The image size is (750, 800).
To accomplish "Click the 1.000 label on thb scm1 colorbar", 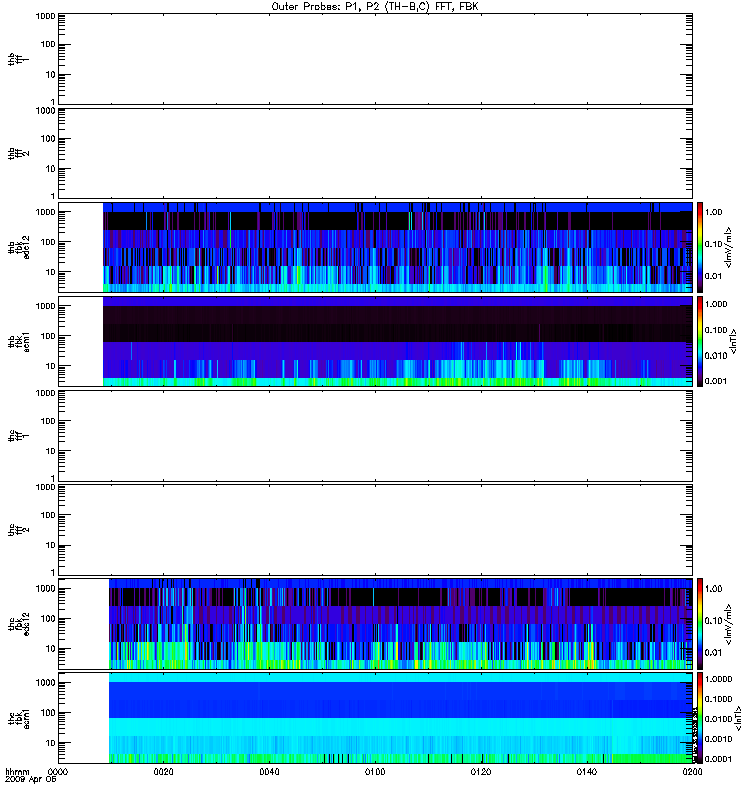I will (x=716, y=304).
